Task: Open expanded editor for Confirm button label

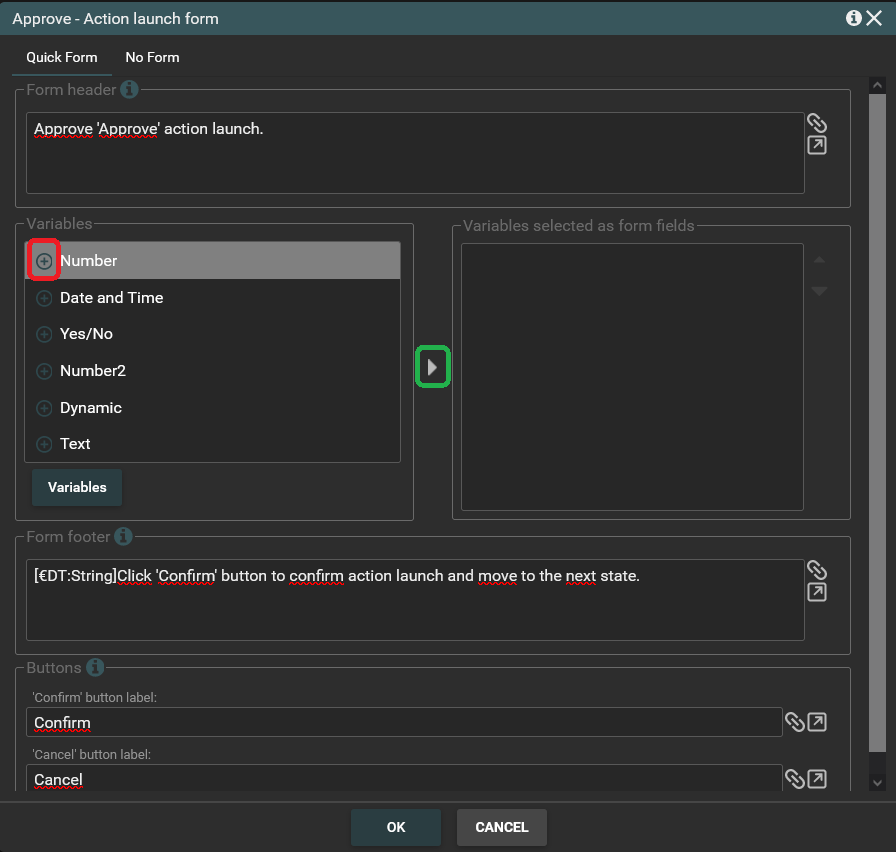Action: click(817, 722)
